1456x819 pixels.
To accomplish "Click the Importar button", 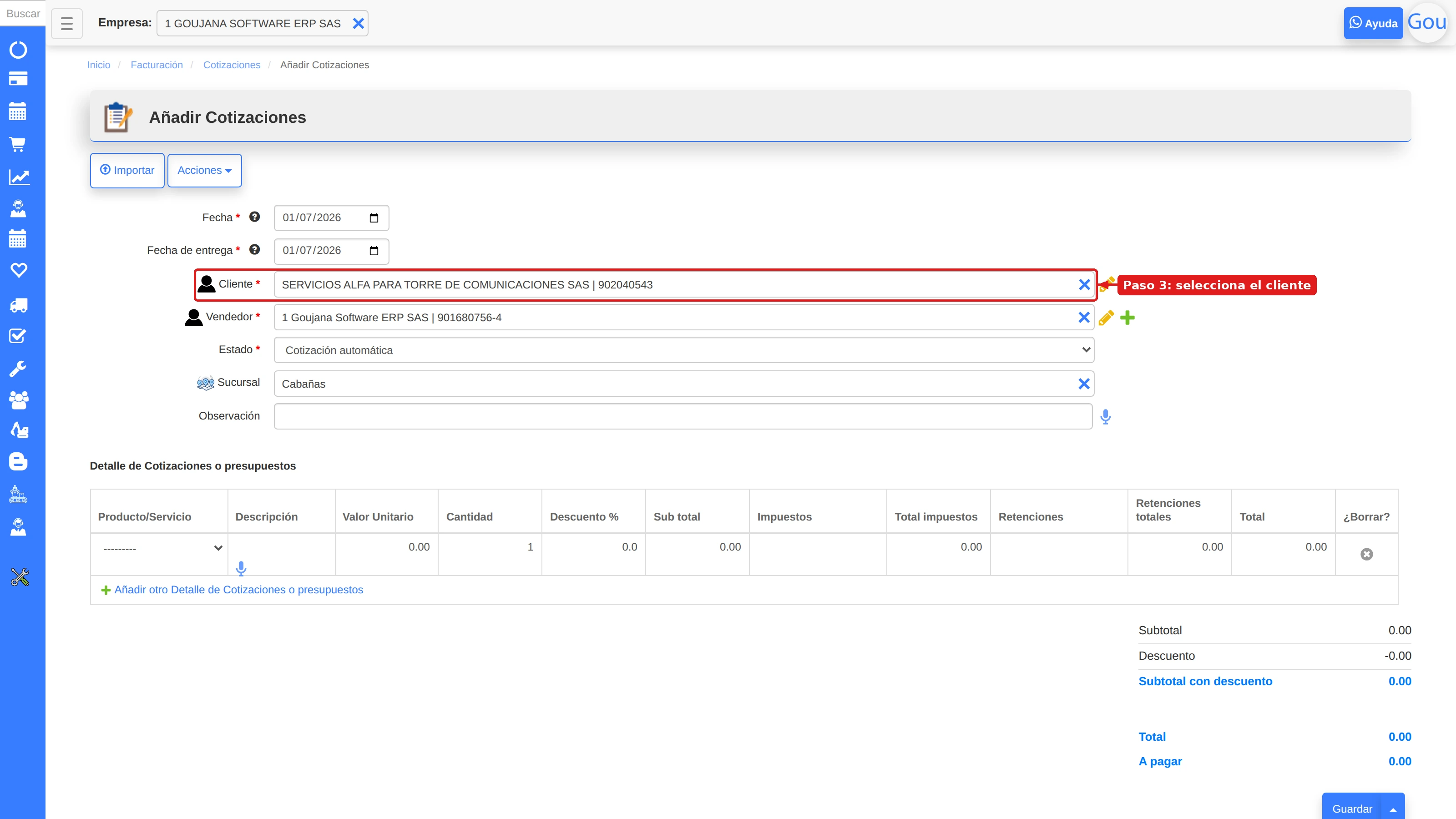I will point(127,171).
